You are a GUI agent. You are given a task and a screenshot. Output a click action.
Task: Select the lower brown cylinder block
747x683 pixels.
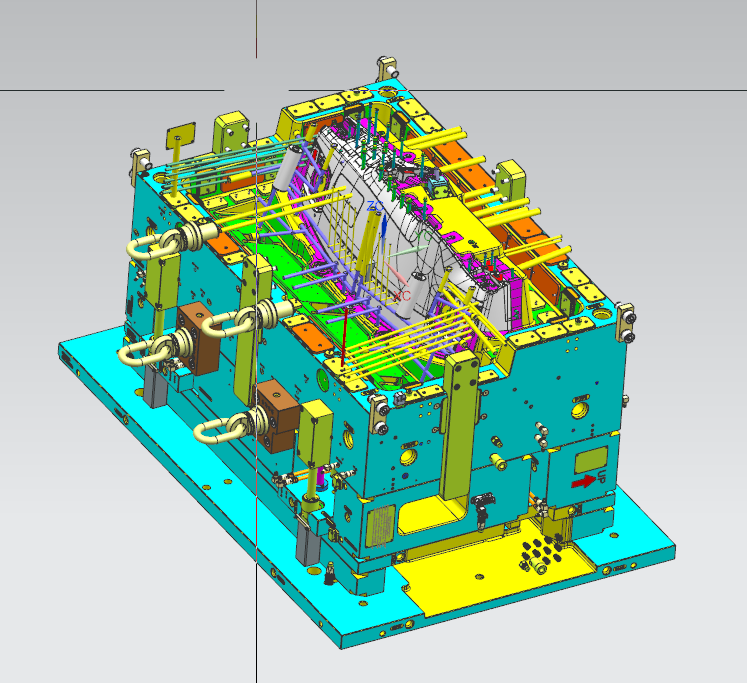(x=279, y=415)
